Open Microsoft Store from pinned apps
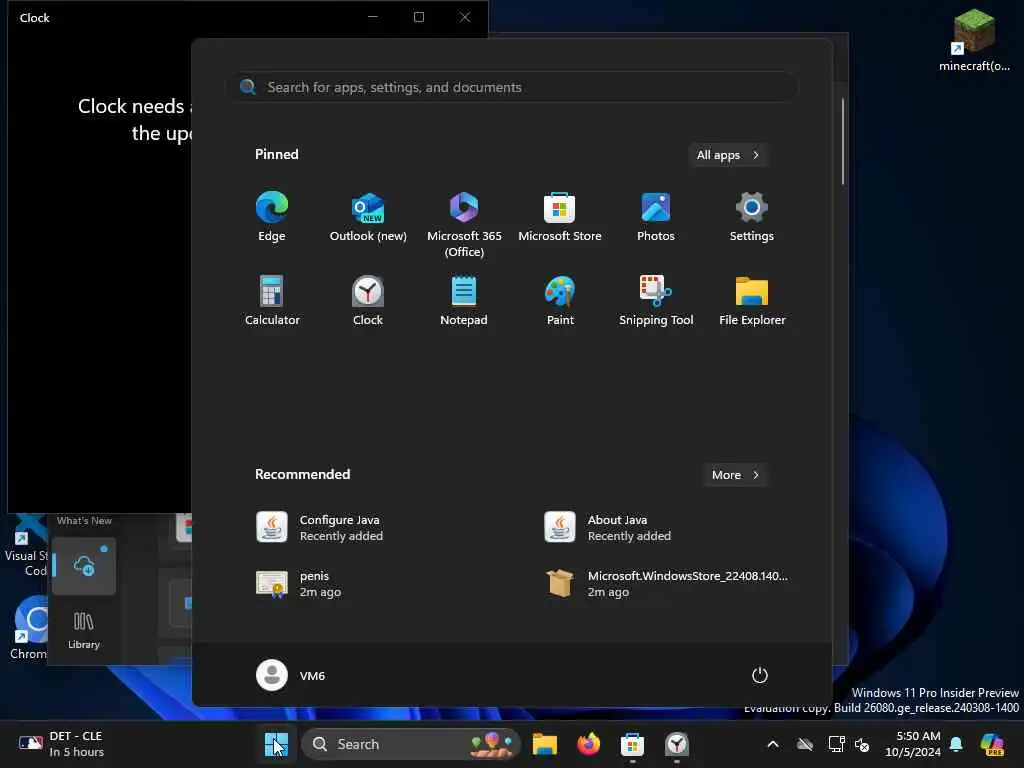The width and height of the screenshot is (1024, 768). point(560,217)
